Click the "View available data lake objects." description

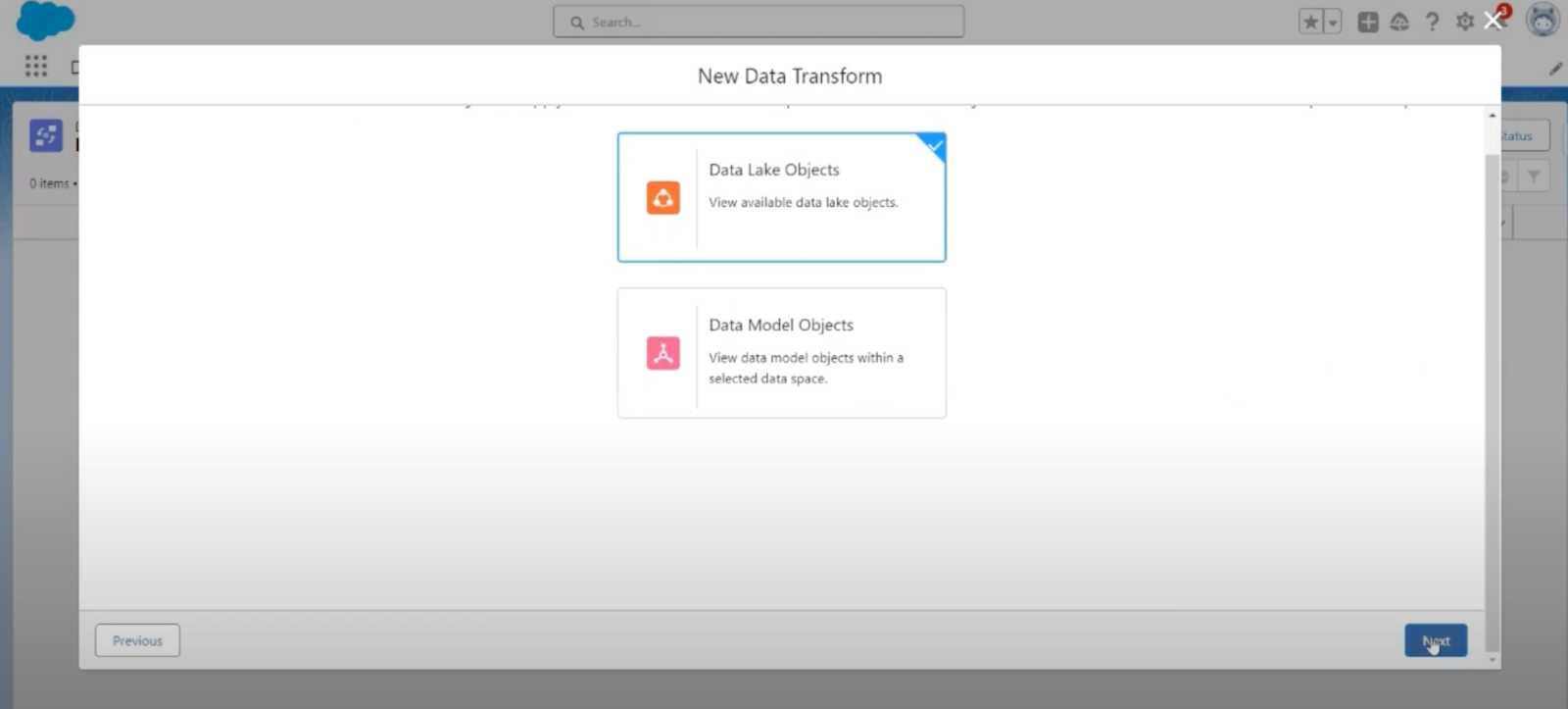tap(803, 202)
